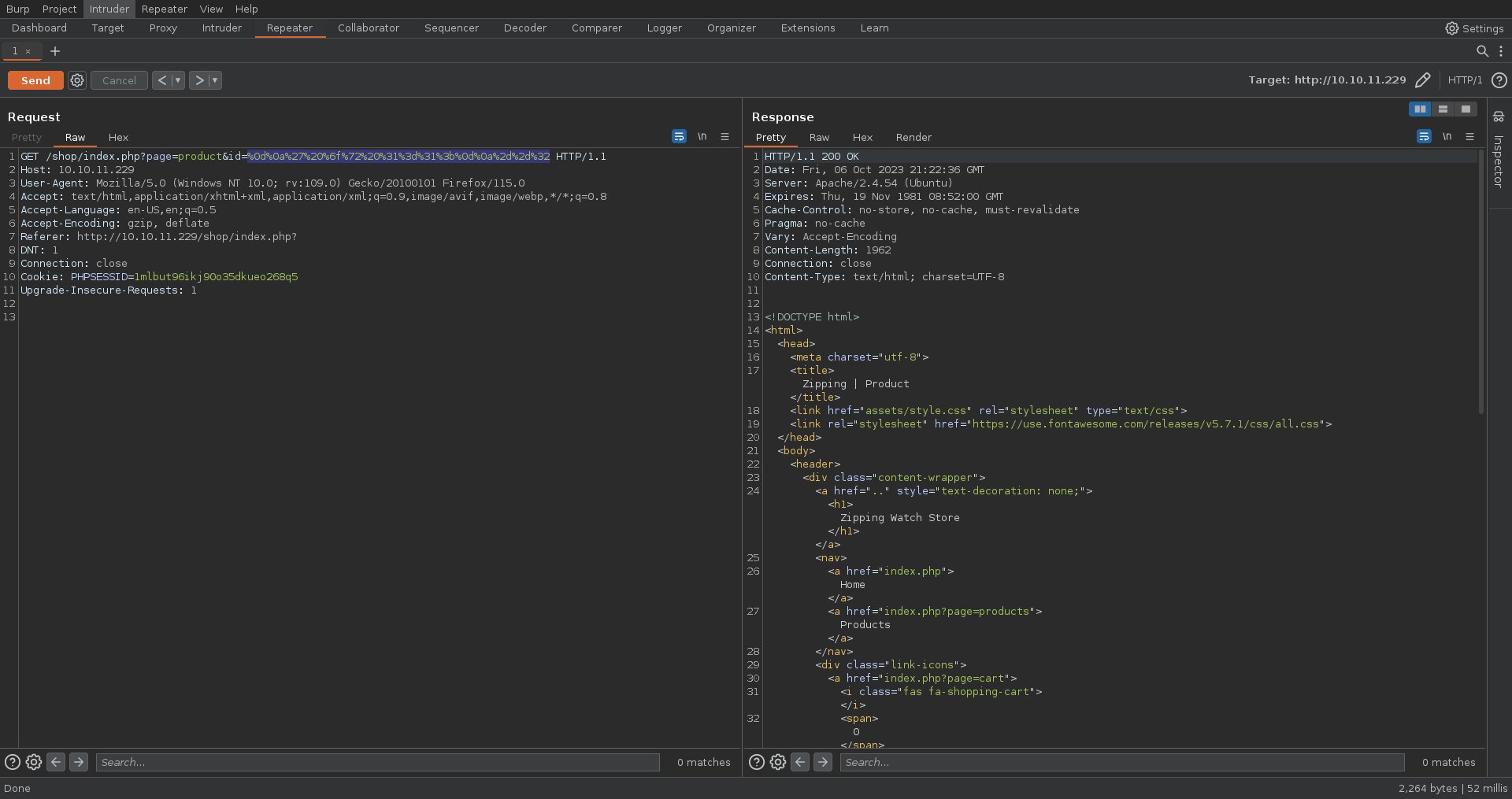1512x799 pixels.
Task: Select top-bottom layout view
Action: pyautogui.click(x=1443, y=109)
